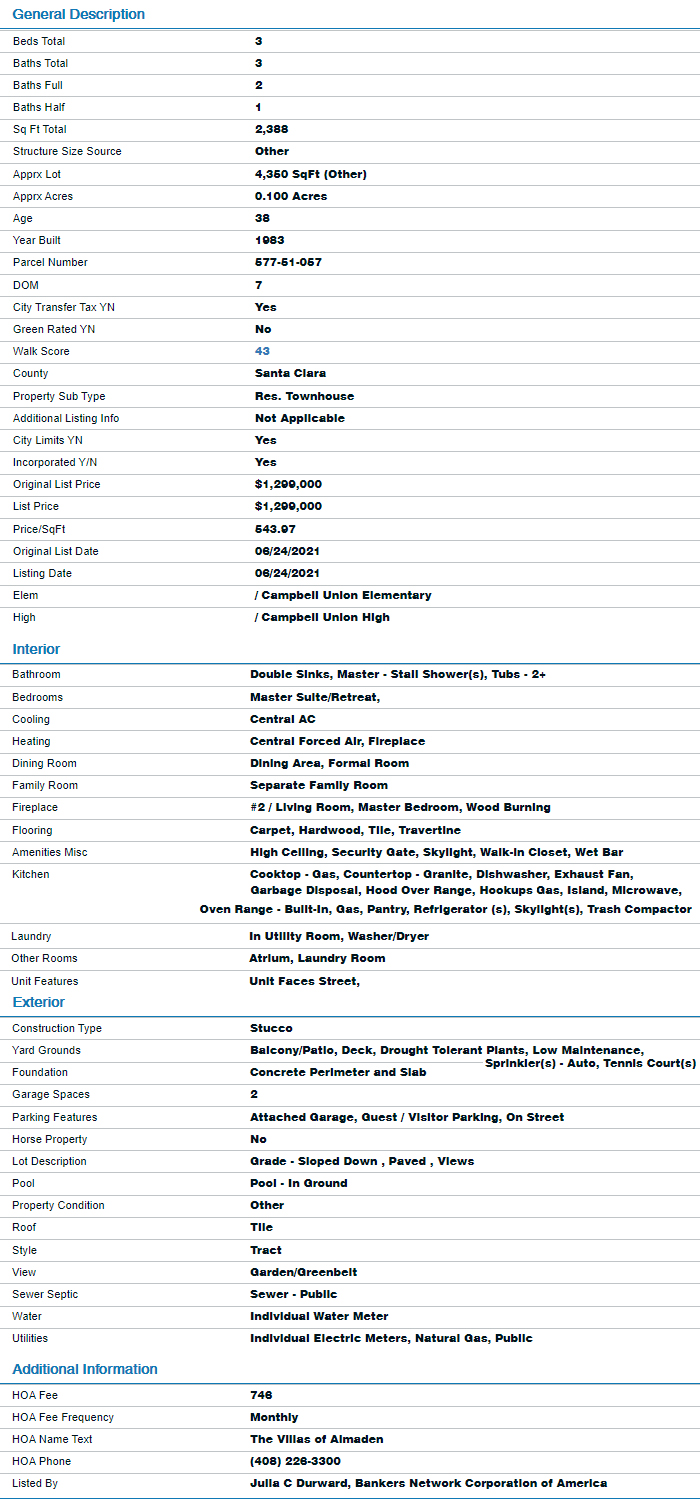Image resolution: width=700 pixels, height=1499 pixels.
Task: Select Cooling value Central AC
Action: click(x=283, y=719)
